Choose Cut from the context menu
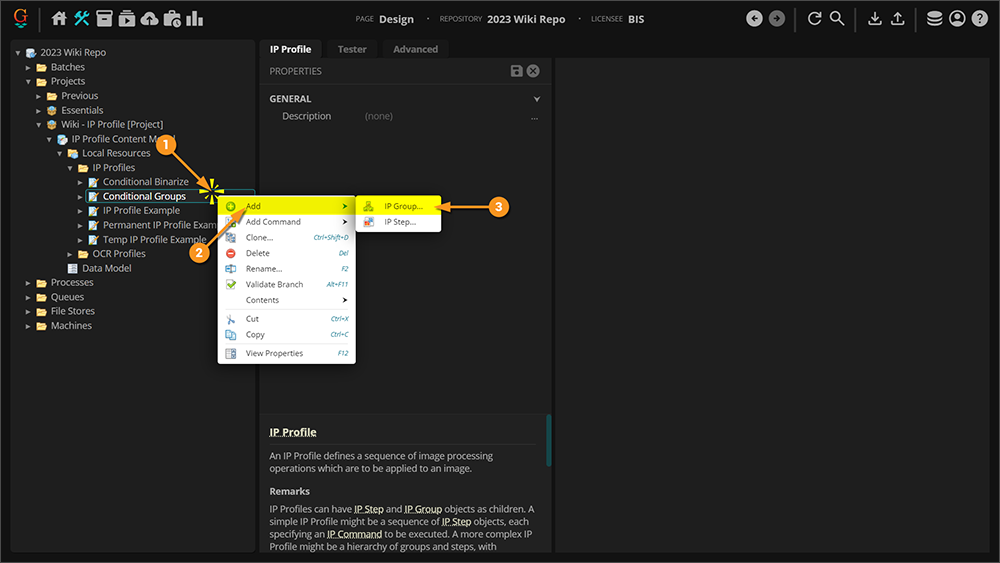 (x=286, y=319)
